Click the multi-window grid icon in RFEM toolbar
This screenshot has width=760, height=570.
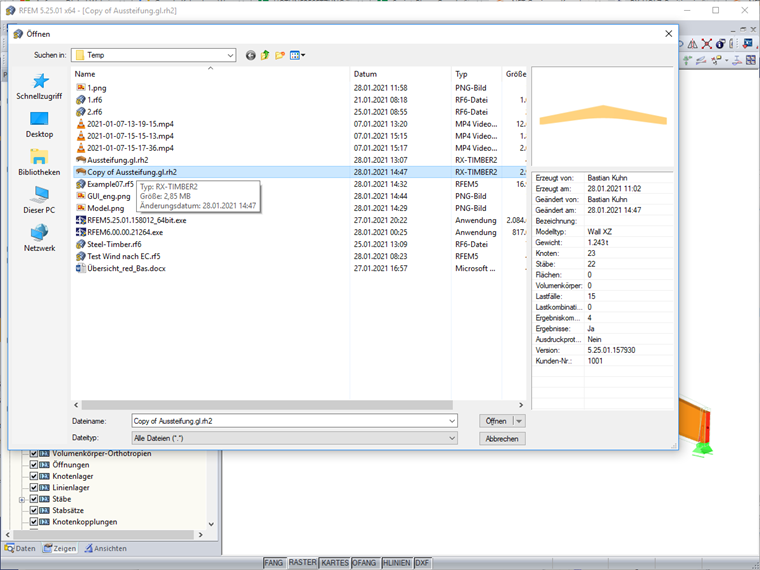(x=751, y=60)
